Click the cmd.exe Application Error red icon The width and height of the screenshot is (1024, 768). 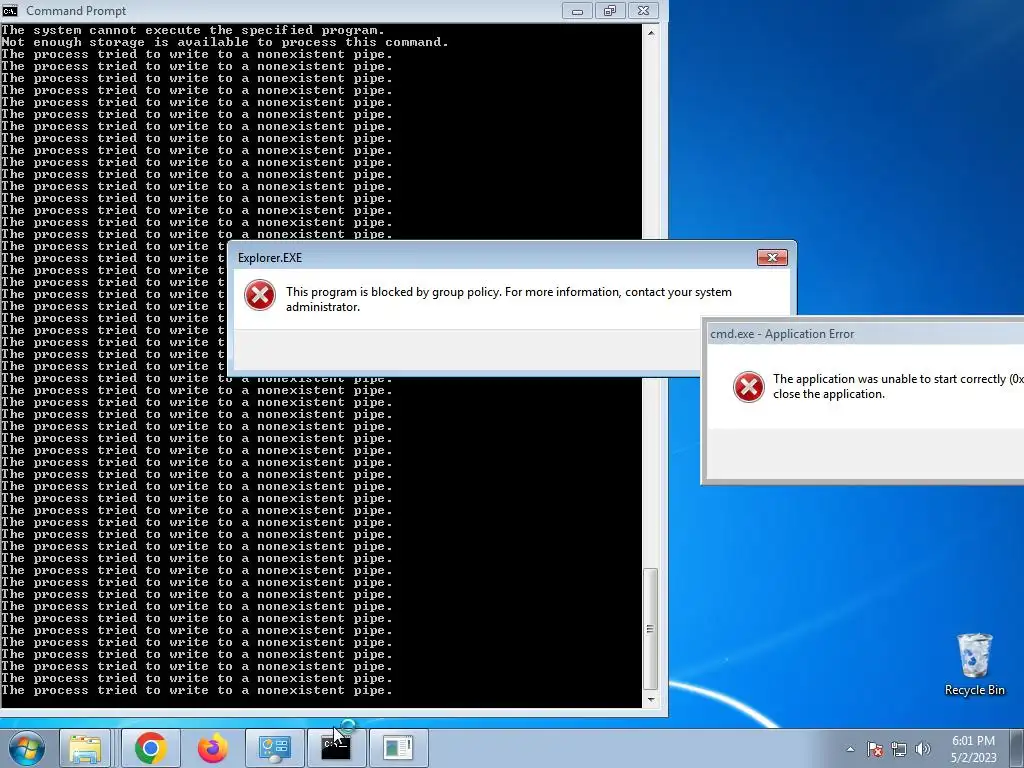(748, 387)
